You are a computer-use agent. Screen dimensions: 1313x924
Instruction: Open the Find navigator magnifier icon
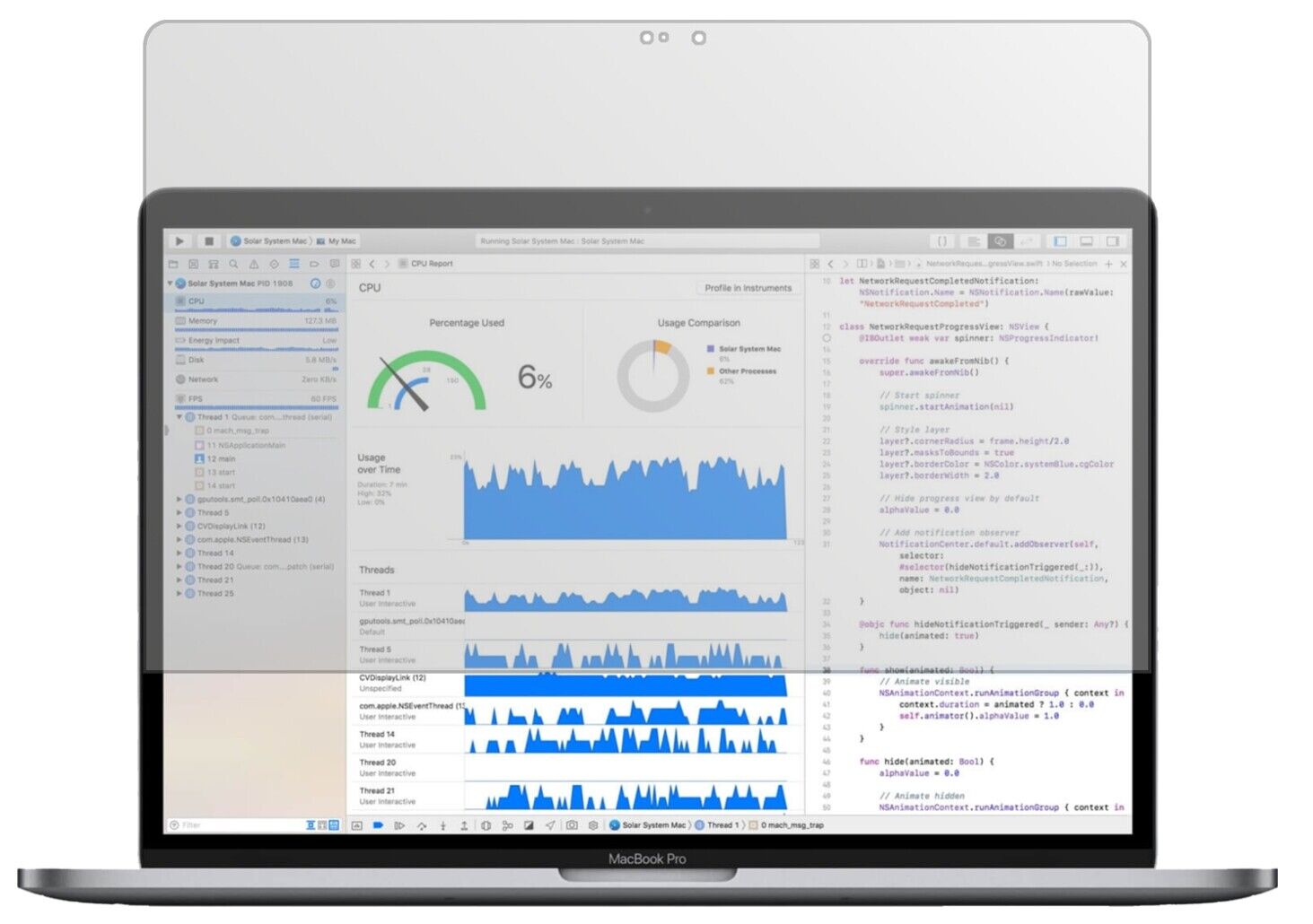(x=233, y=265)
